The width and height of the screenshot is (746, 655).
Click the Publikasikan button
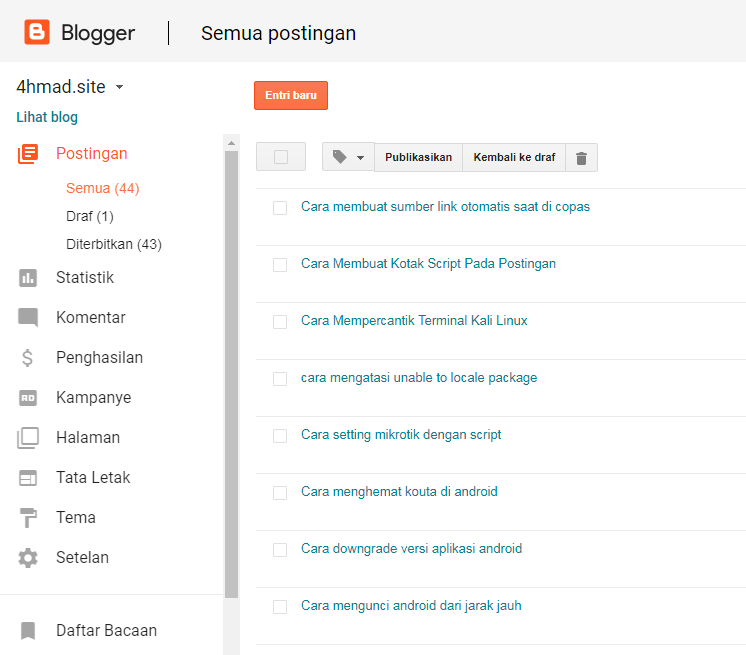click(418, 157)
